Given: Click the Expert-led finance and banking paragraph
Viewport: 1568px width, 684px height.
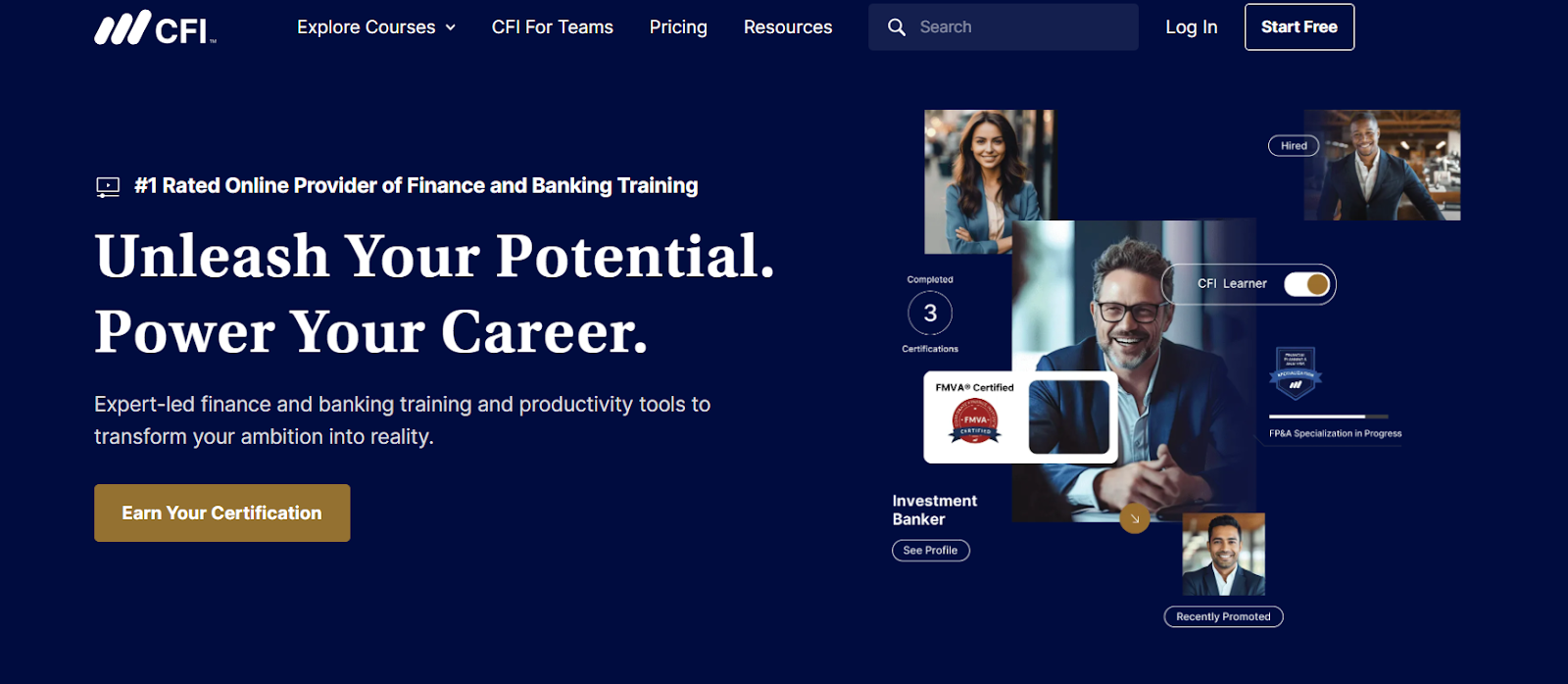Looking at the screenshot, I should click(403, 420).
